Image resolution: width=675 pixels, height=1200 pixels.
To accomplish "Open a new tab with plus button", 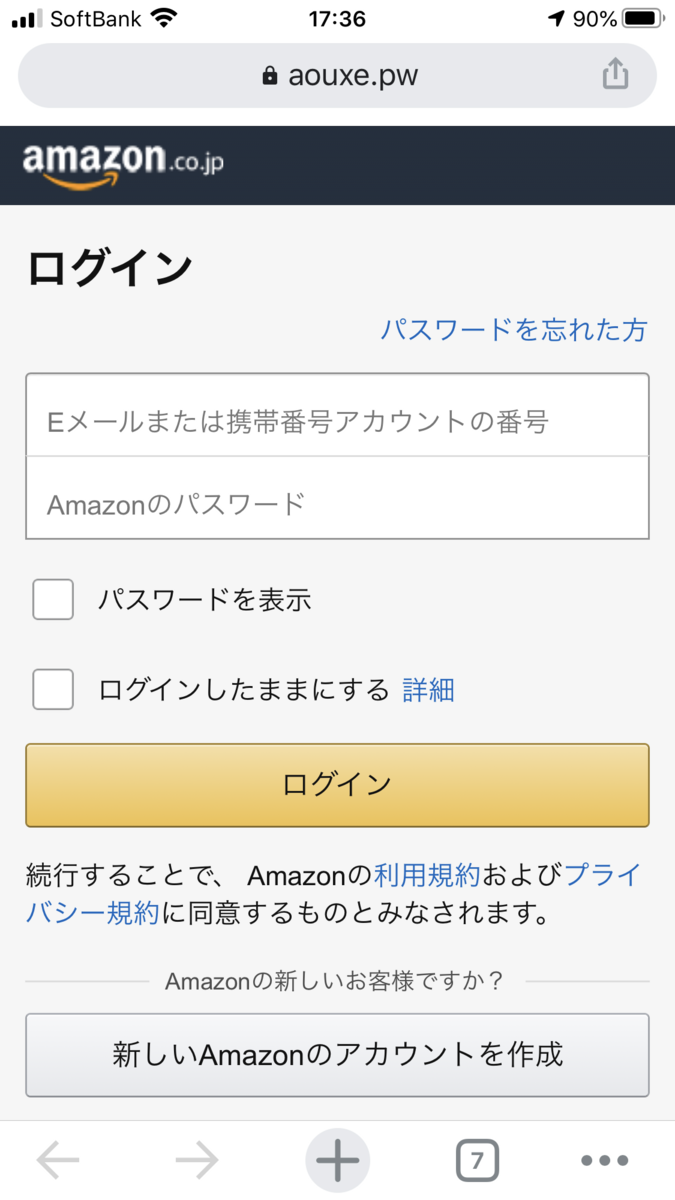I will tap(337, 1160).
